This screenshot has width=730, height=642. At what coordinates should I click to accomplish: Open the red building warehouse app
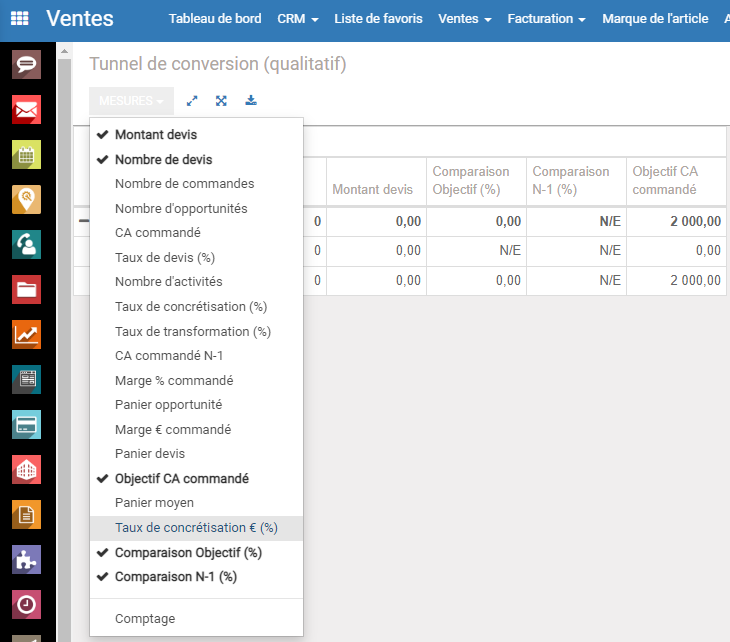(x=27, y=469)
